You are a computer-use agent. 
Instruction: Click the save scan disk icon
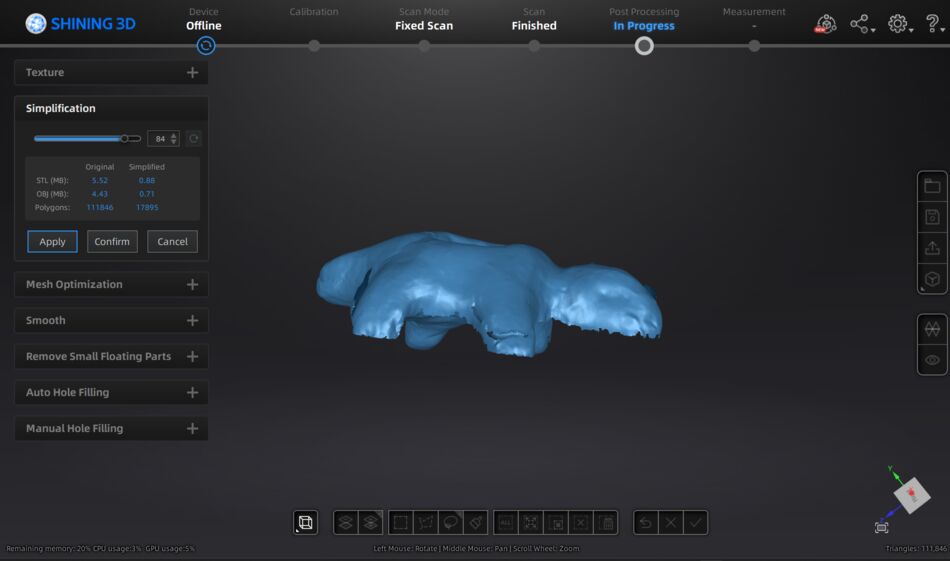(932, 217)
